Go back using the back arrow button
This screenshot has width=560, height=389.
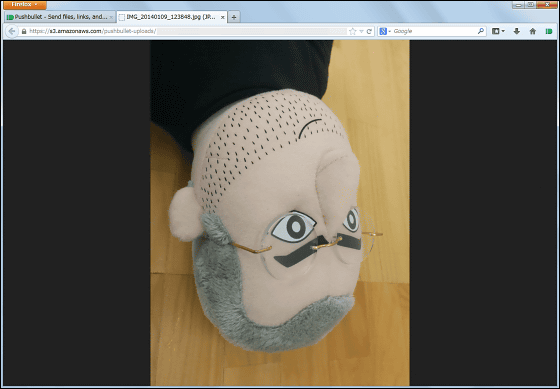pos(11,31)
